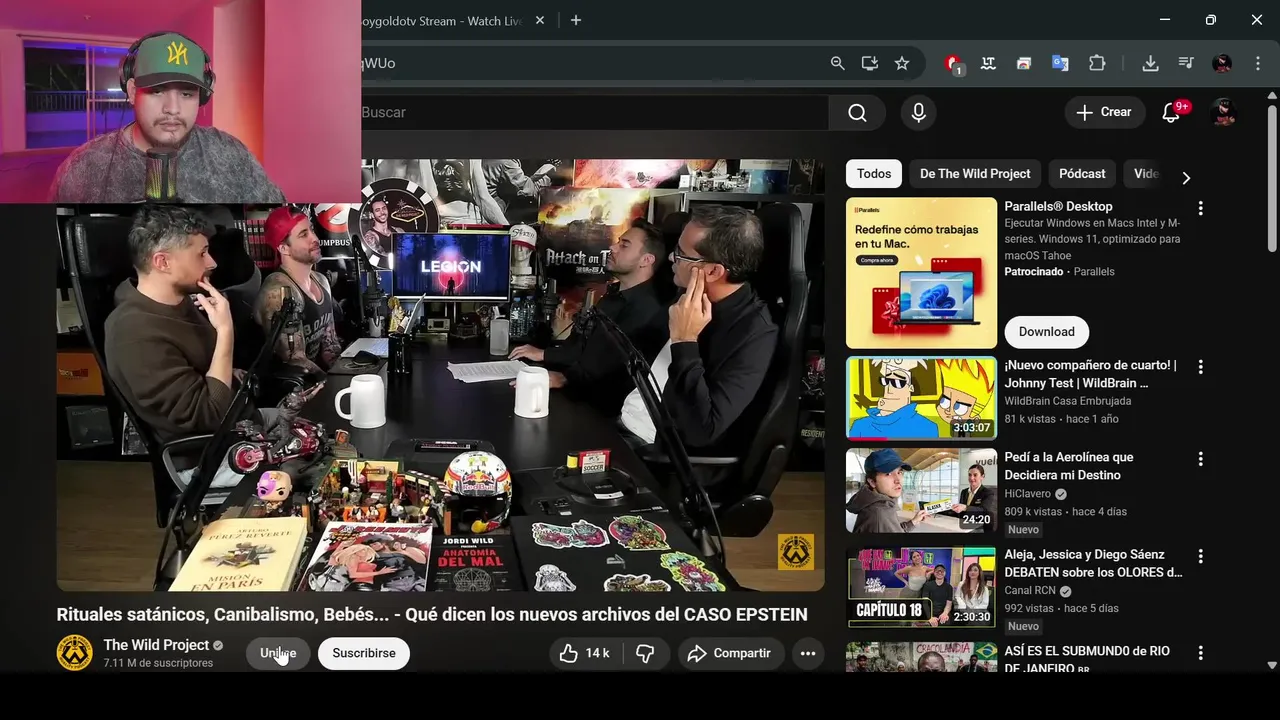Open the Parallels Desktop ad thumbnail
The height and width of the screenshot is (720, 1280).
coord(921,273)
